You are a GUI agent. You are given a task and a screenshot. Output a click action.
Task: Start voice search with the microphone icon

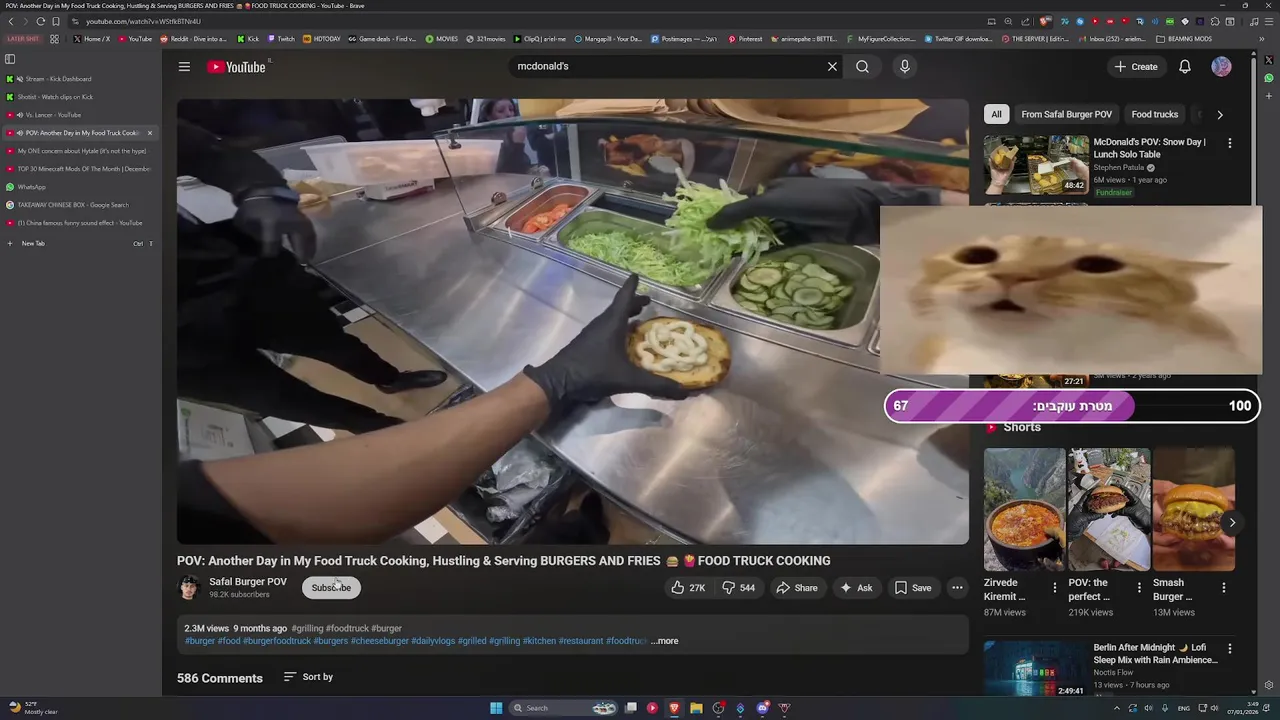(x=905, y=67)
